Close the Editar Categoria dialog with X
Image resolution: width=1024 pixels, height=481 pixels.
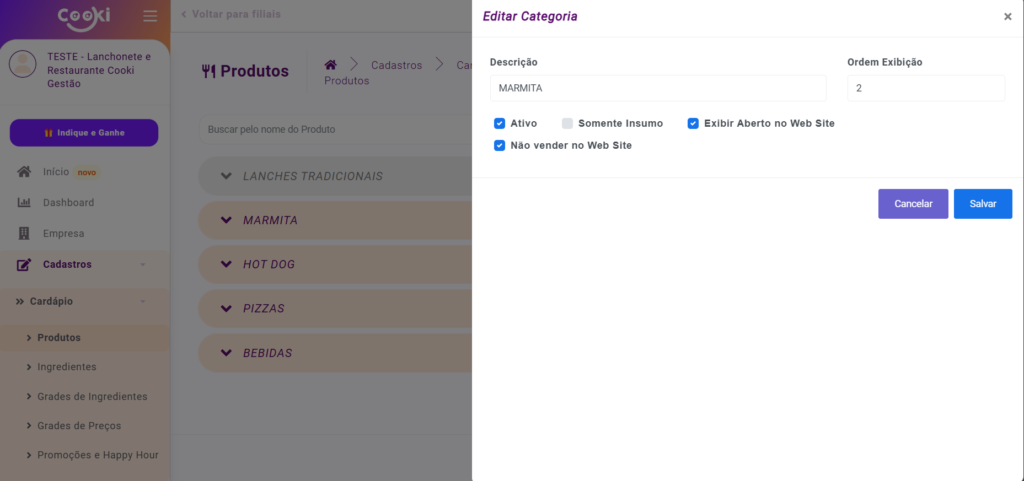[x=1007, y=17]
